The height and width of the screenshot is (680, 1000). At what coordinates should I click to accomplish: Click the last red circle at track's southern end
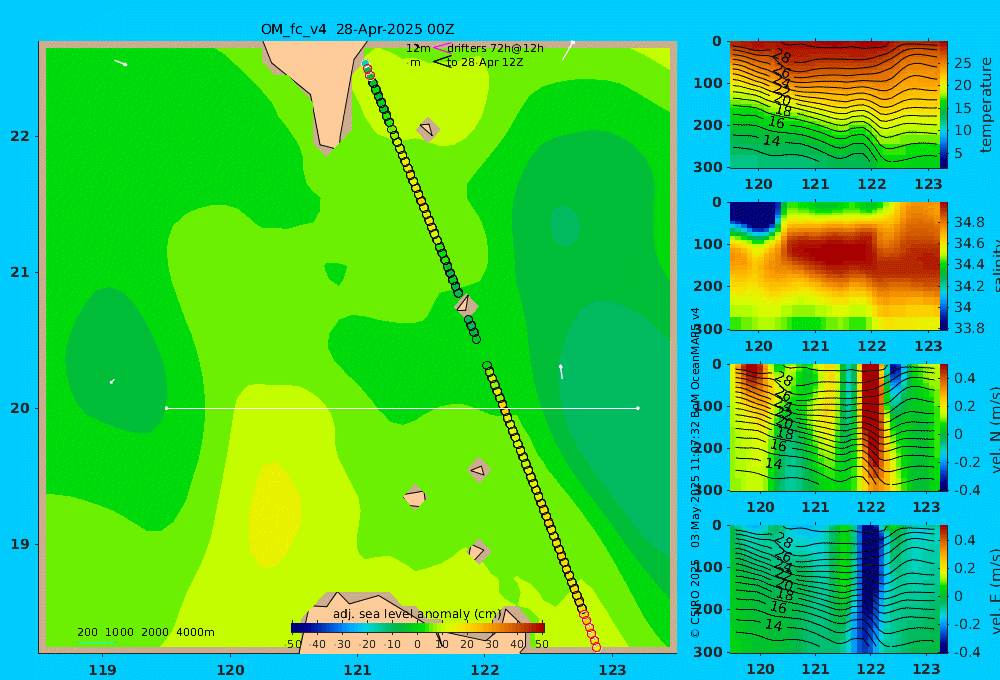click(x=596, y=647)
